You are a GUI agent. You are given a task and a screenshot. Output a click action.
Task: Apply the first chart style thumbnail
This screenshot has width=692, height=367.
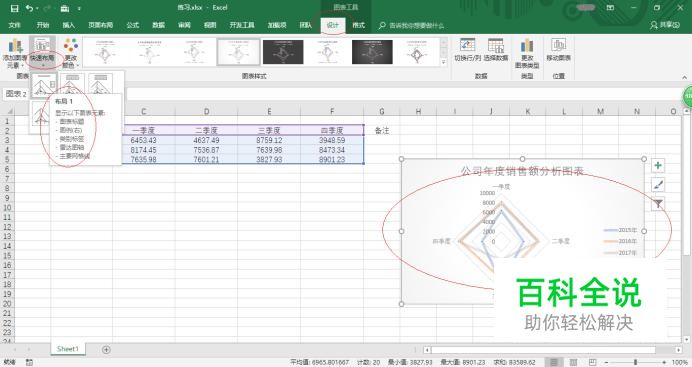pos(104,52)
